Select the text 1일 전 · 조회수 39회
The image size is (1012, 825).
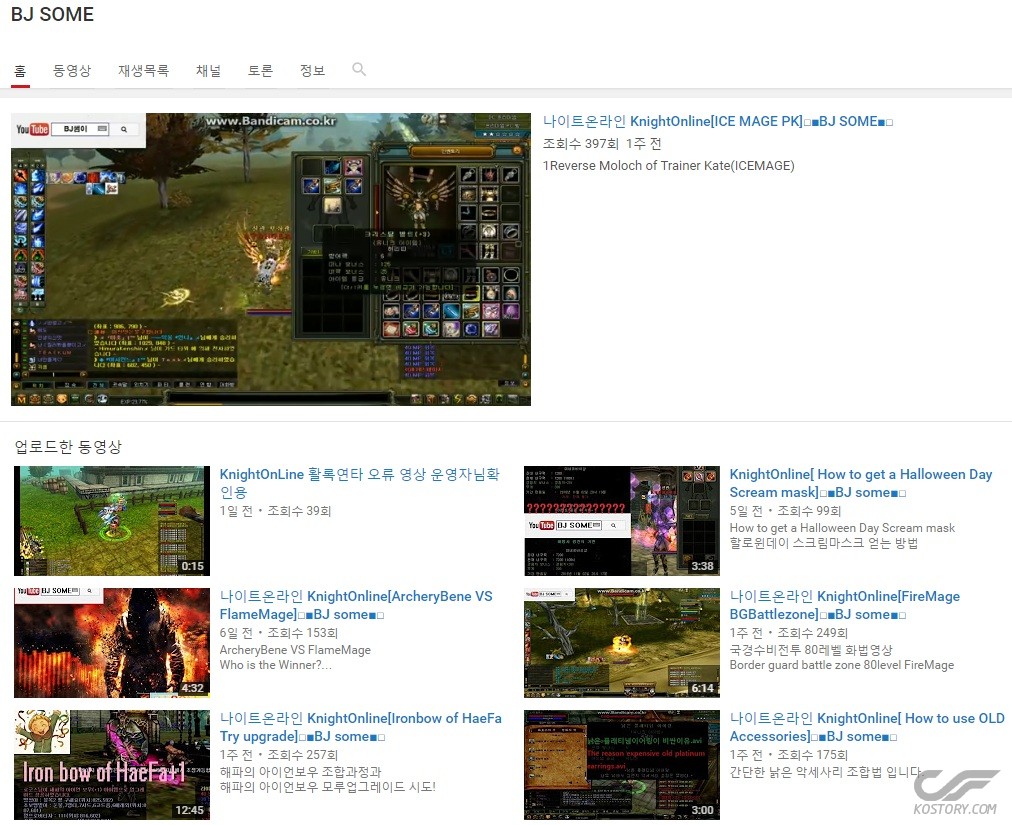pos(276,511)
